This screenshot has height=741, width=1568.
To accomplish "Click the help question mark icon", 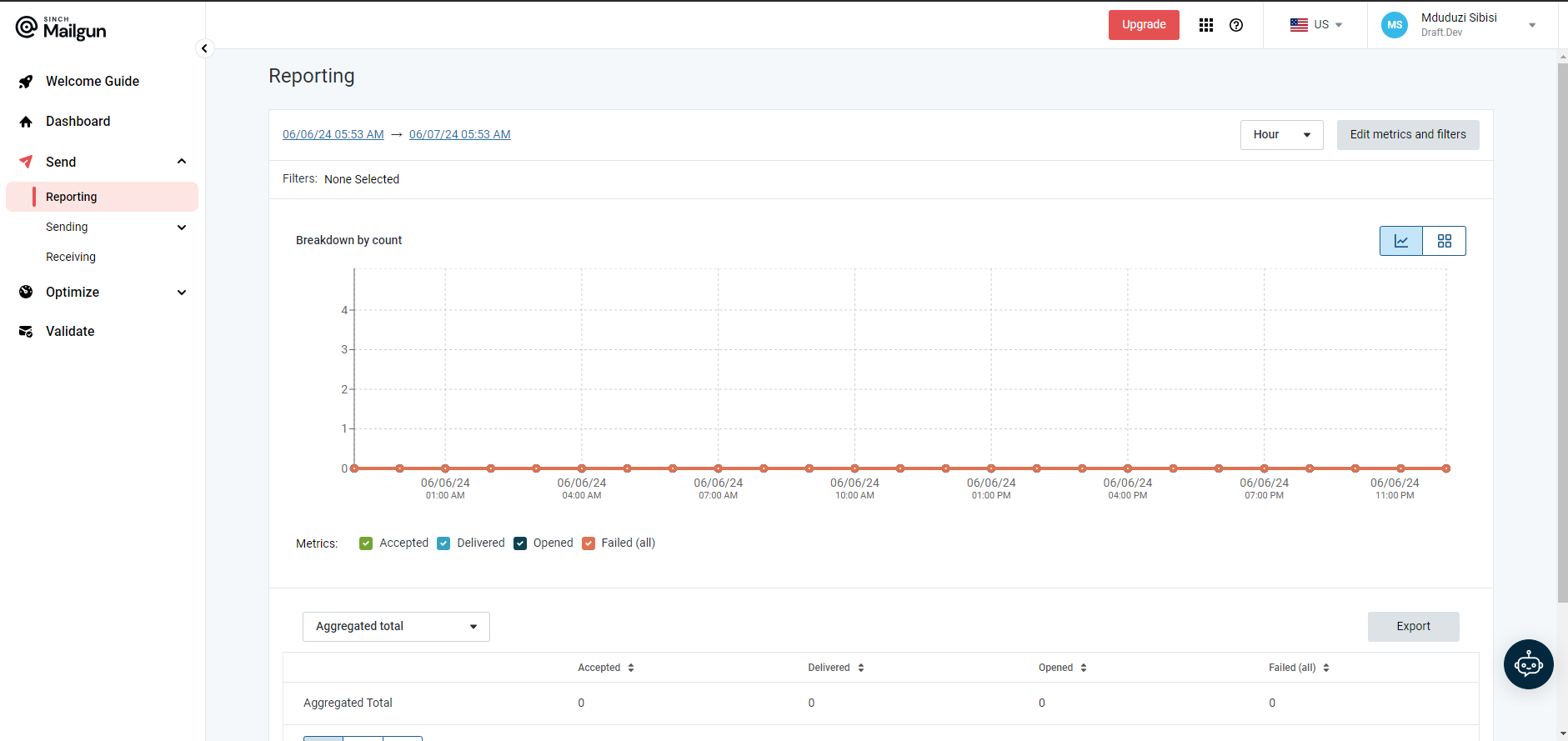I will tap(1236, 25).
